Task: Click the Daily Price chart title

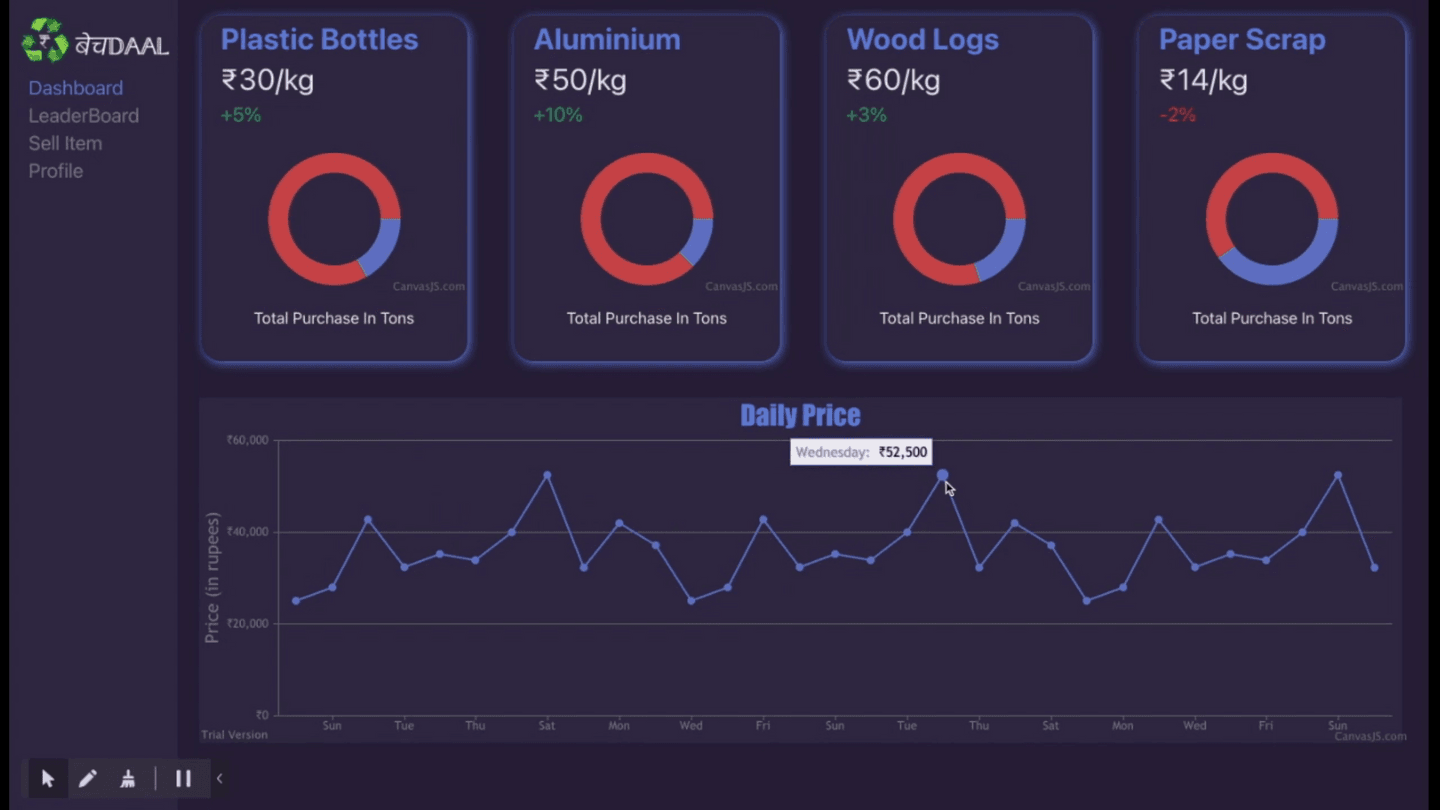Action: [x=800, y=415]
